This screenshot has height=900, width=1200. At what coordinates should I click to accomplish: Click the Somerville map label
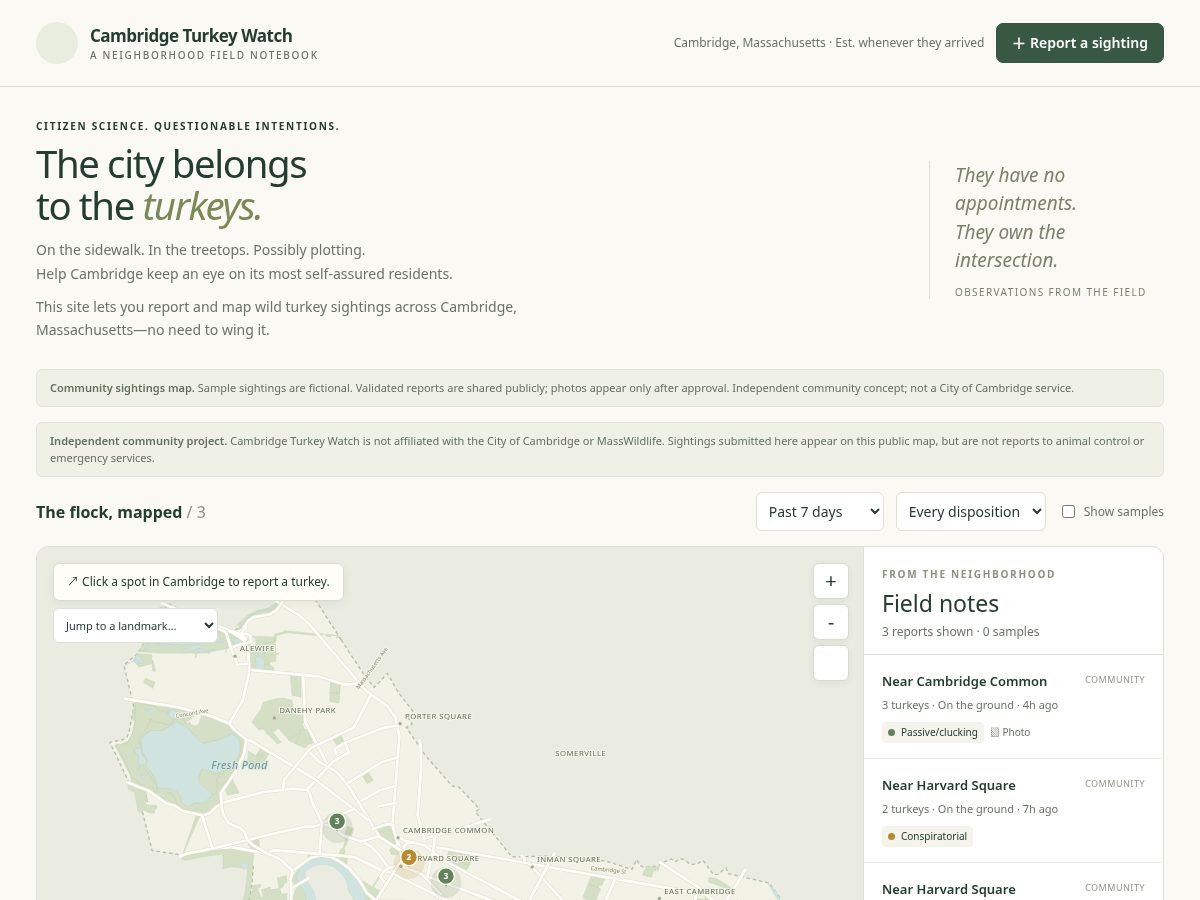pos(580,753)
